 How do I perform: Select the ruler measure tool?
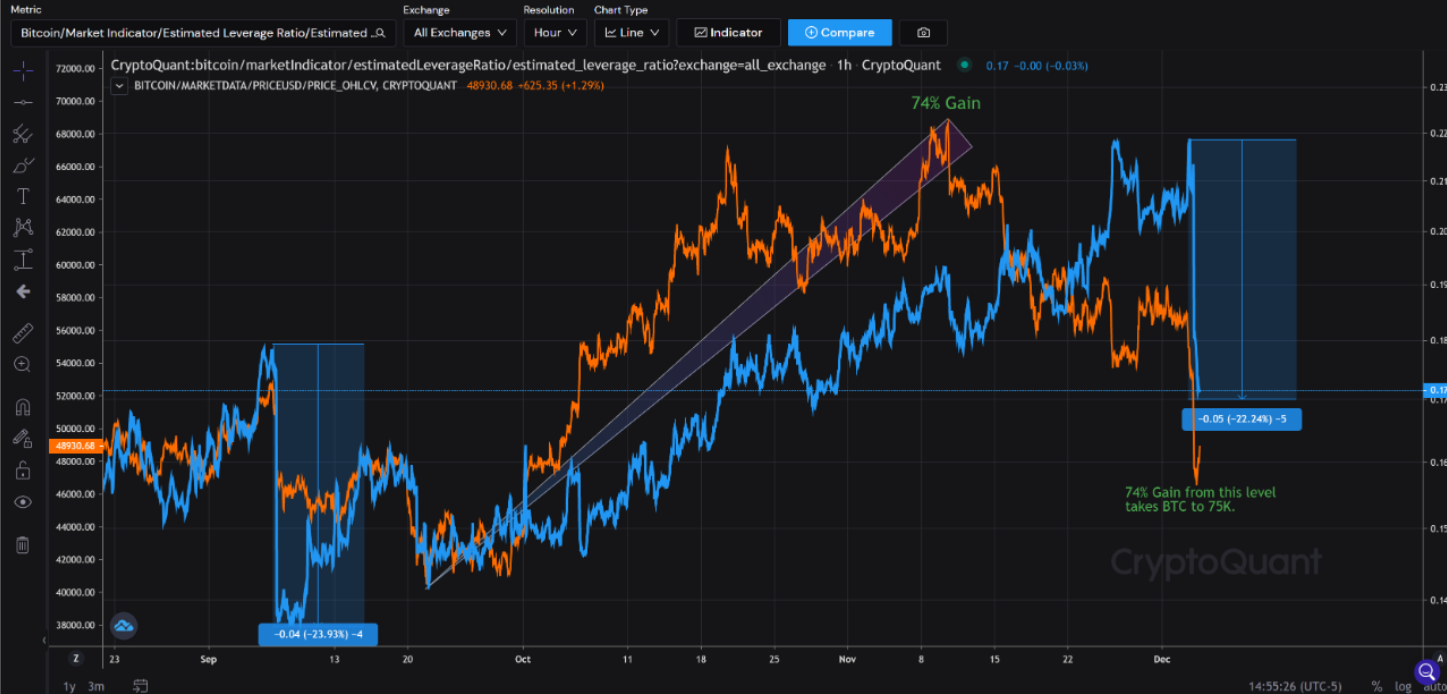22,333
